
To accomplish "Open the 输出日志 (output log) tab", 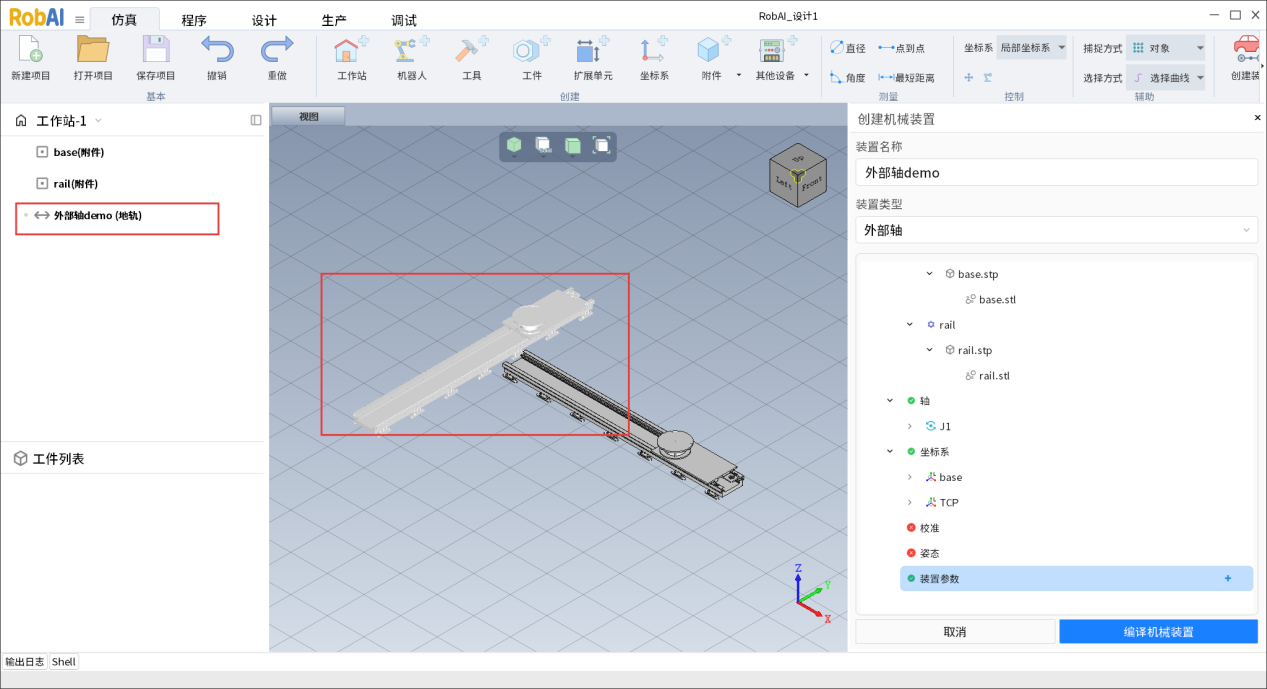I will pos(25,661).
